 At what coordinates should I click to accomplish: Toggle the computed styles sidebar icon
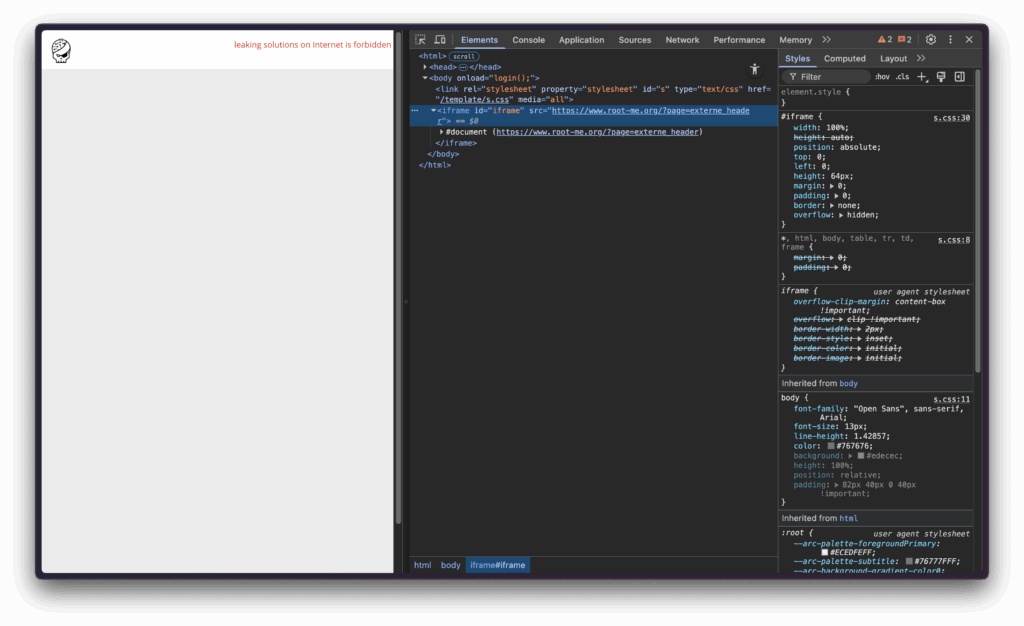tap(959, 77)
